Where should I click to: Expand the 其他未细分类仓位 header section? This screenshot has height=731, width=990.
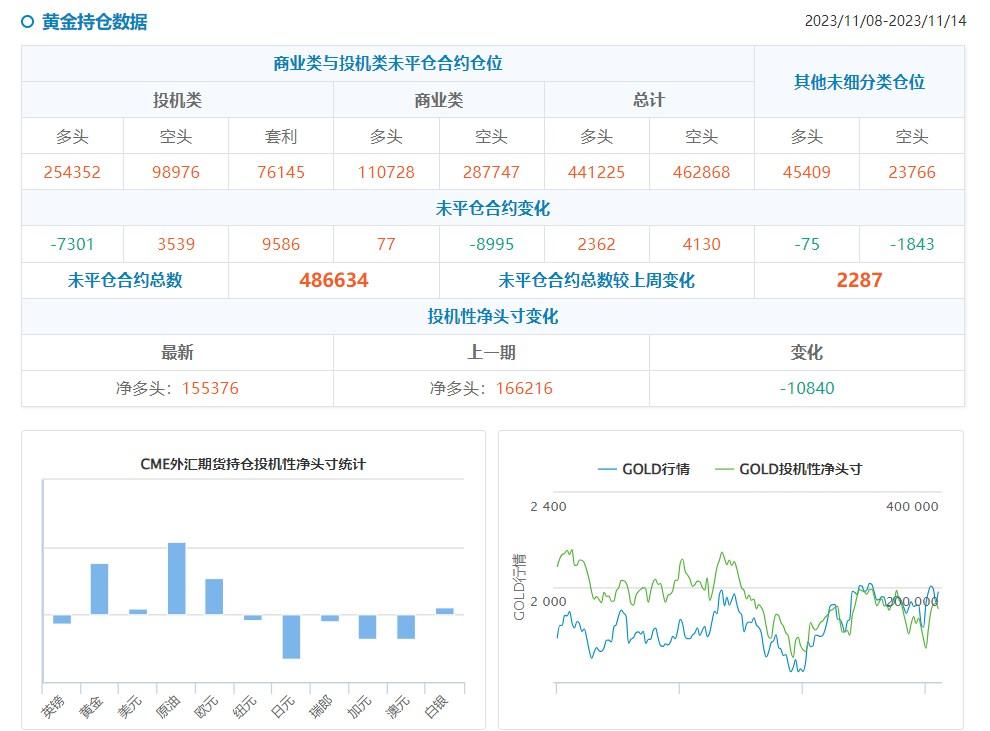click(x=860, y=83)
